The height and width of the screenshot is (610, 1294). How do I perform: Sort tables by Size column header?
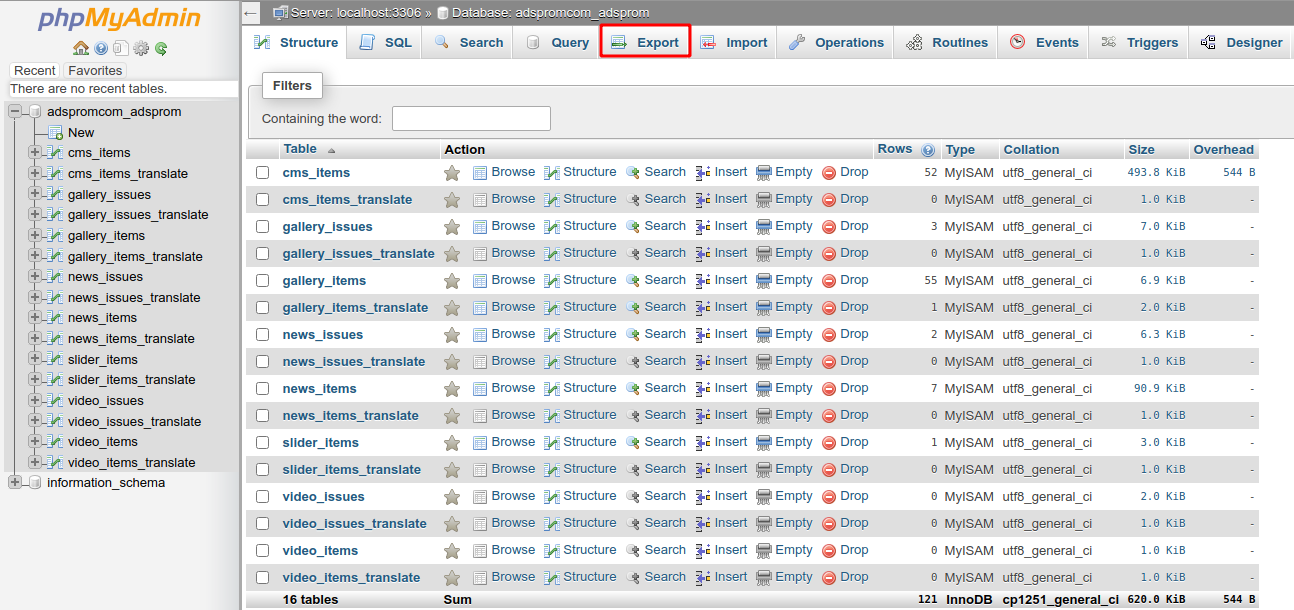click(x=1141, y=150)
